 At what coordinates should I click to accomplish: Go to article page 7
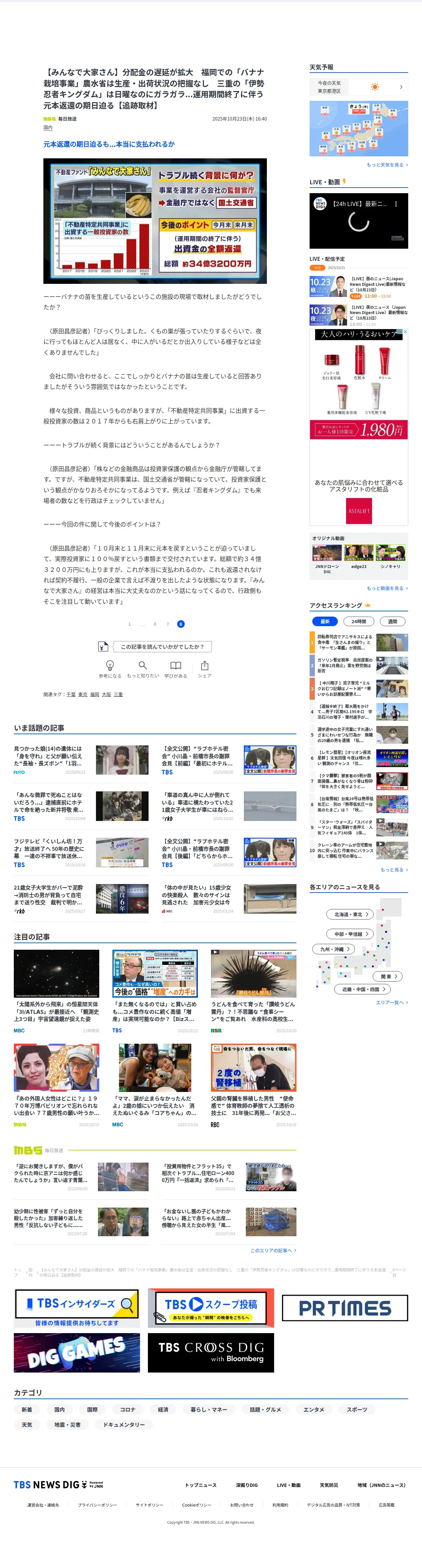[x=168, y=624]
